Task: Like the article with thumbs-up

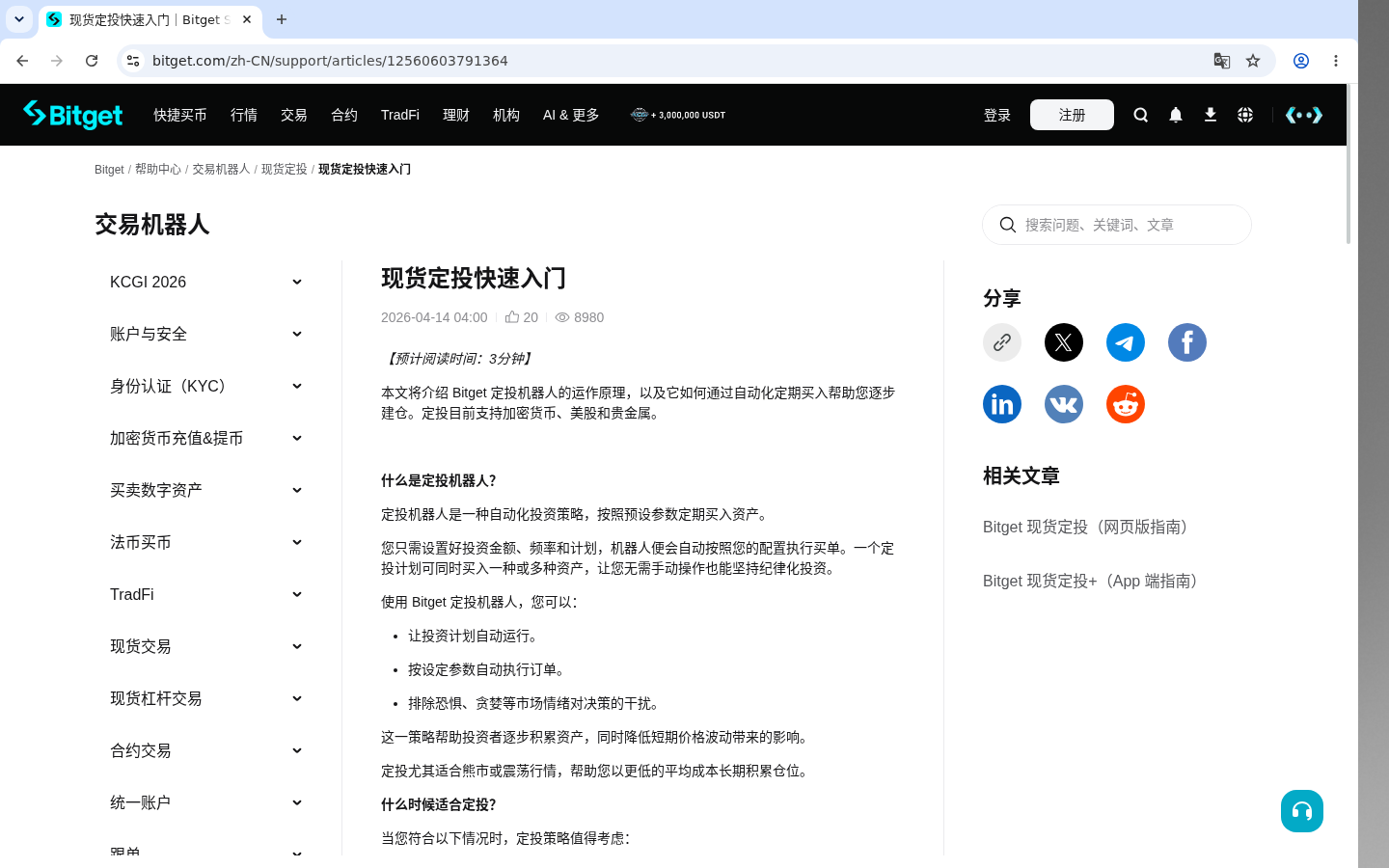Action: click(512, 317)
